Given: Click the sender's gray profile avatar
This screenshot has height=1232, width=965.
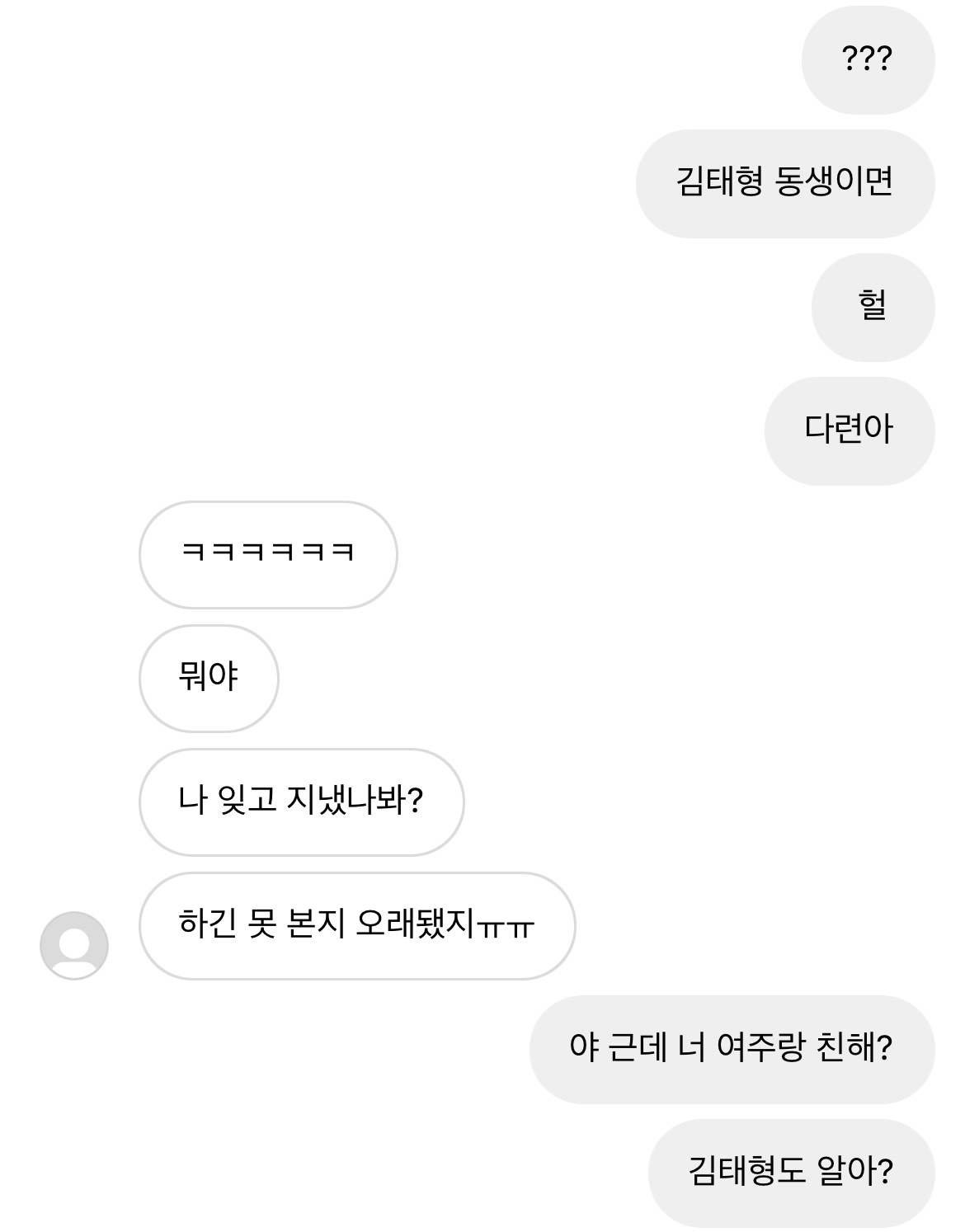Looking at the screenshot, I should click(74, 945).
